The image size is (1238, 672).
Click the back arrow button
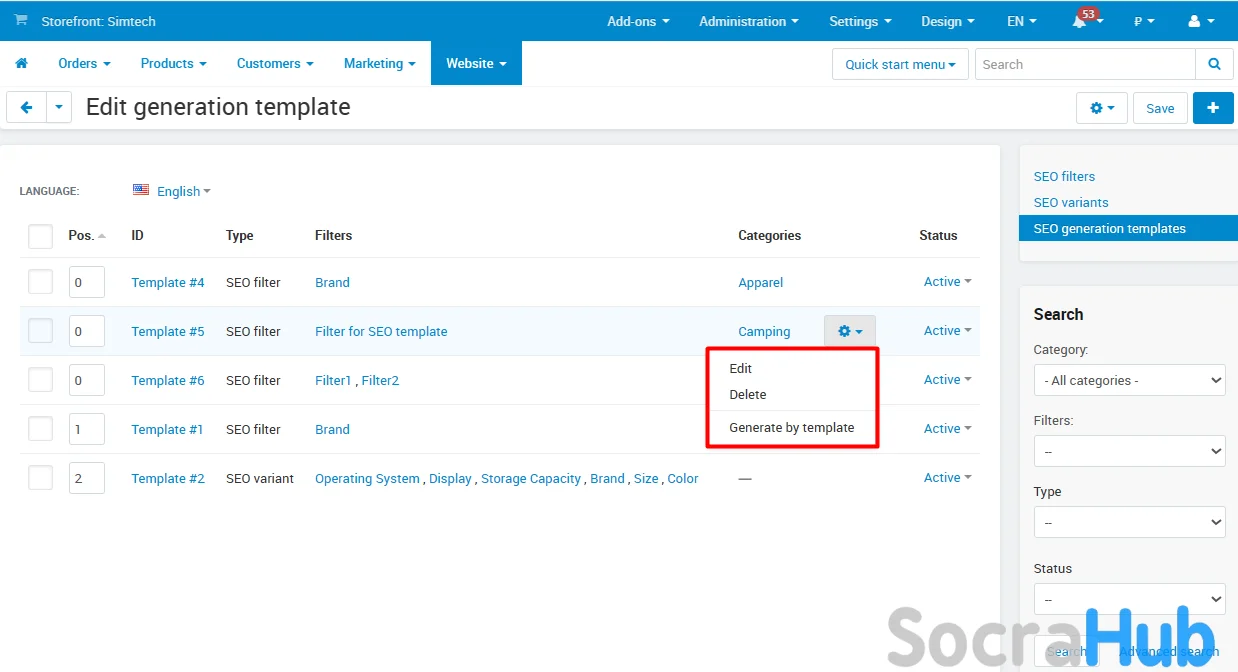[x=26, y=108]
